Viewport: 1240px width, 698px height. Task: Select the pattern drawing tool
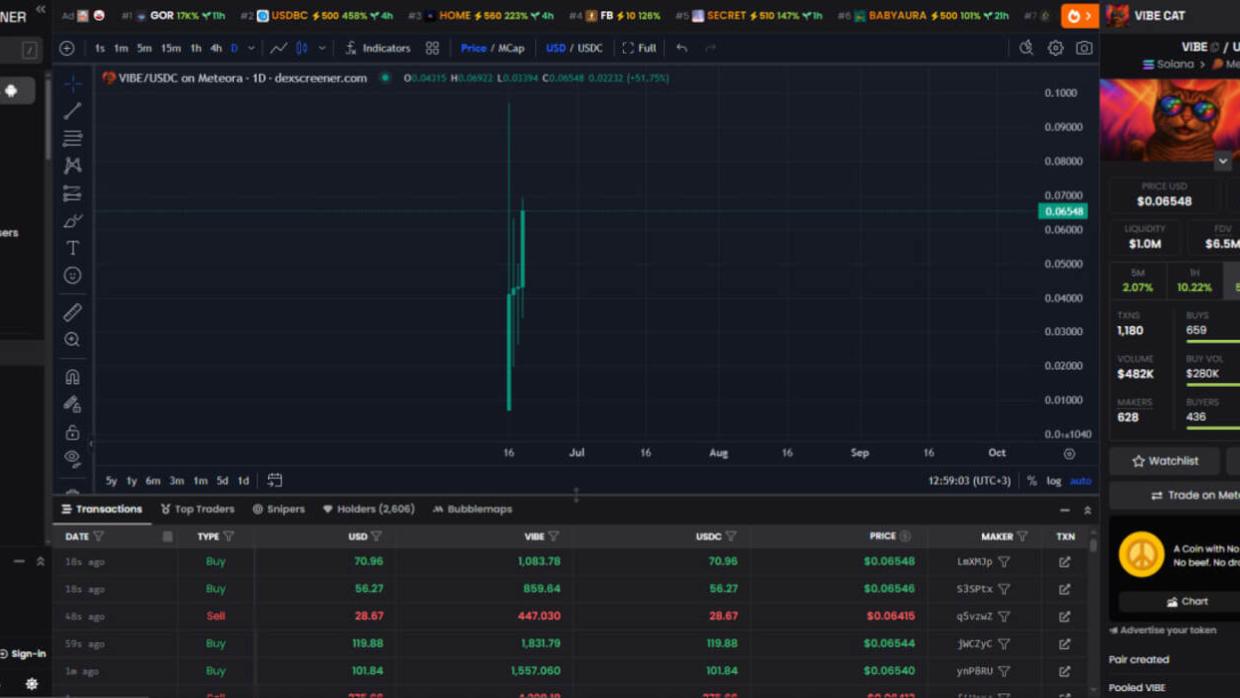72,165
